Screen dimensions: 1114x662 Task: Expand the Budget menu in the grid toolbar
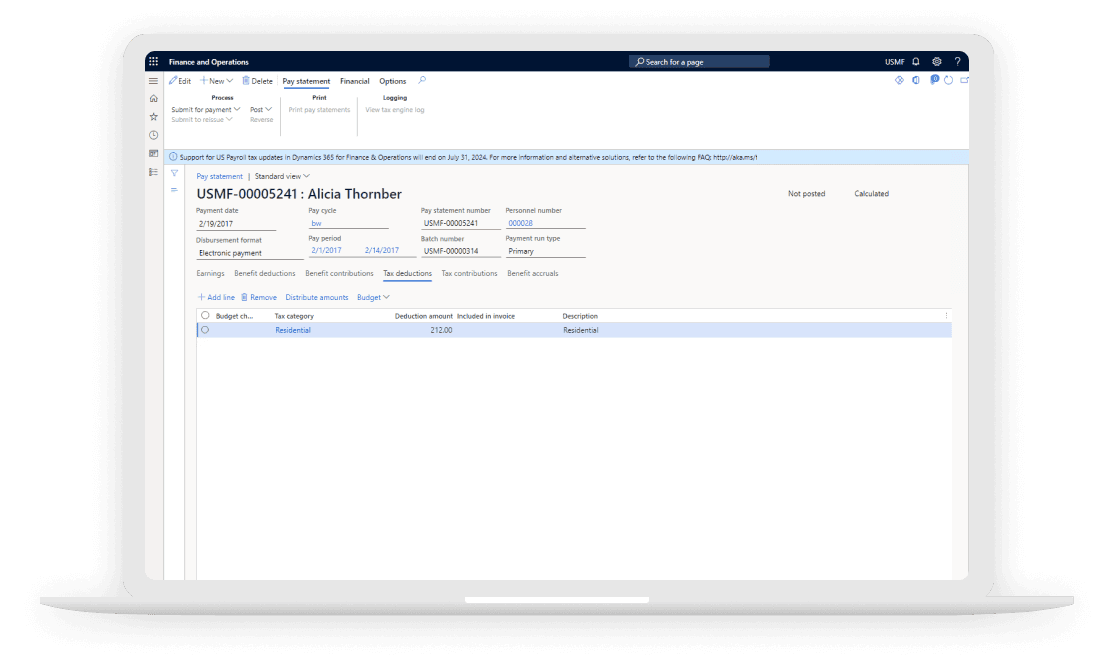(373, 298)
